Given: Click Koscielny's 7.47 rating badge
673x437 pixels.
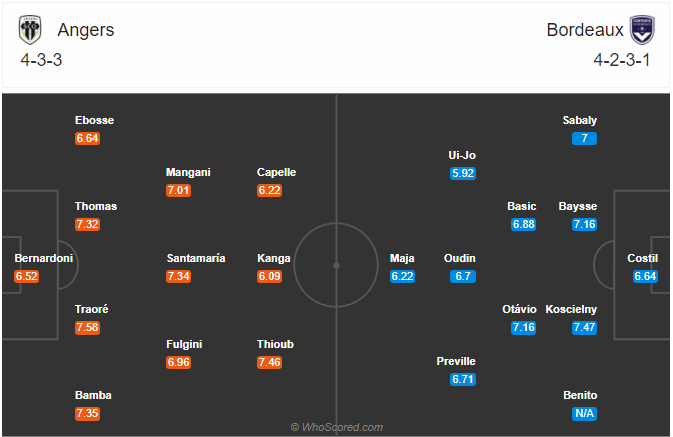Looking at the screenshot, I should [x=584, y=328].
